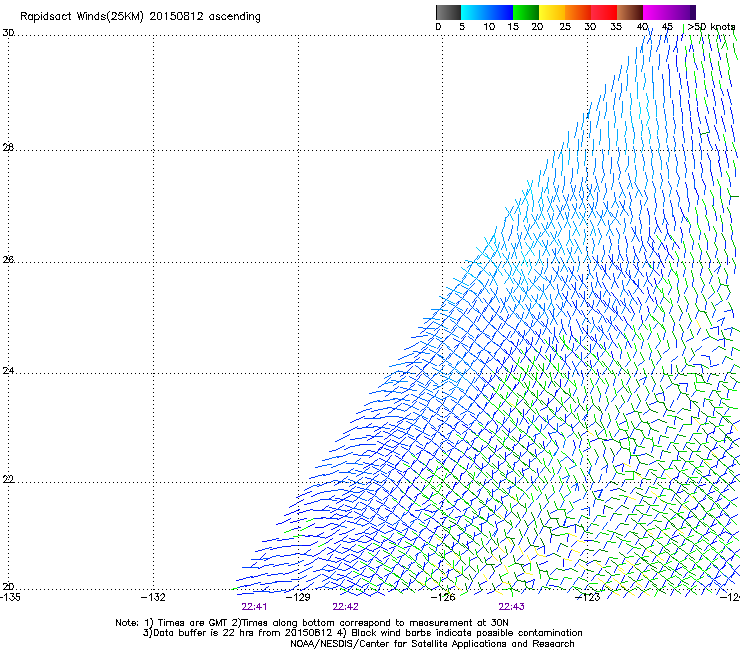The width and height of the screenshot is (740, 650).
Task: Click the 26 latitude axis label
Action: (x=8, y=259)
